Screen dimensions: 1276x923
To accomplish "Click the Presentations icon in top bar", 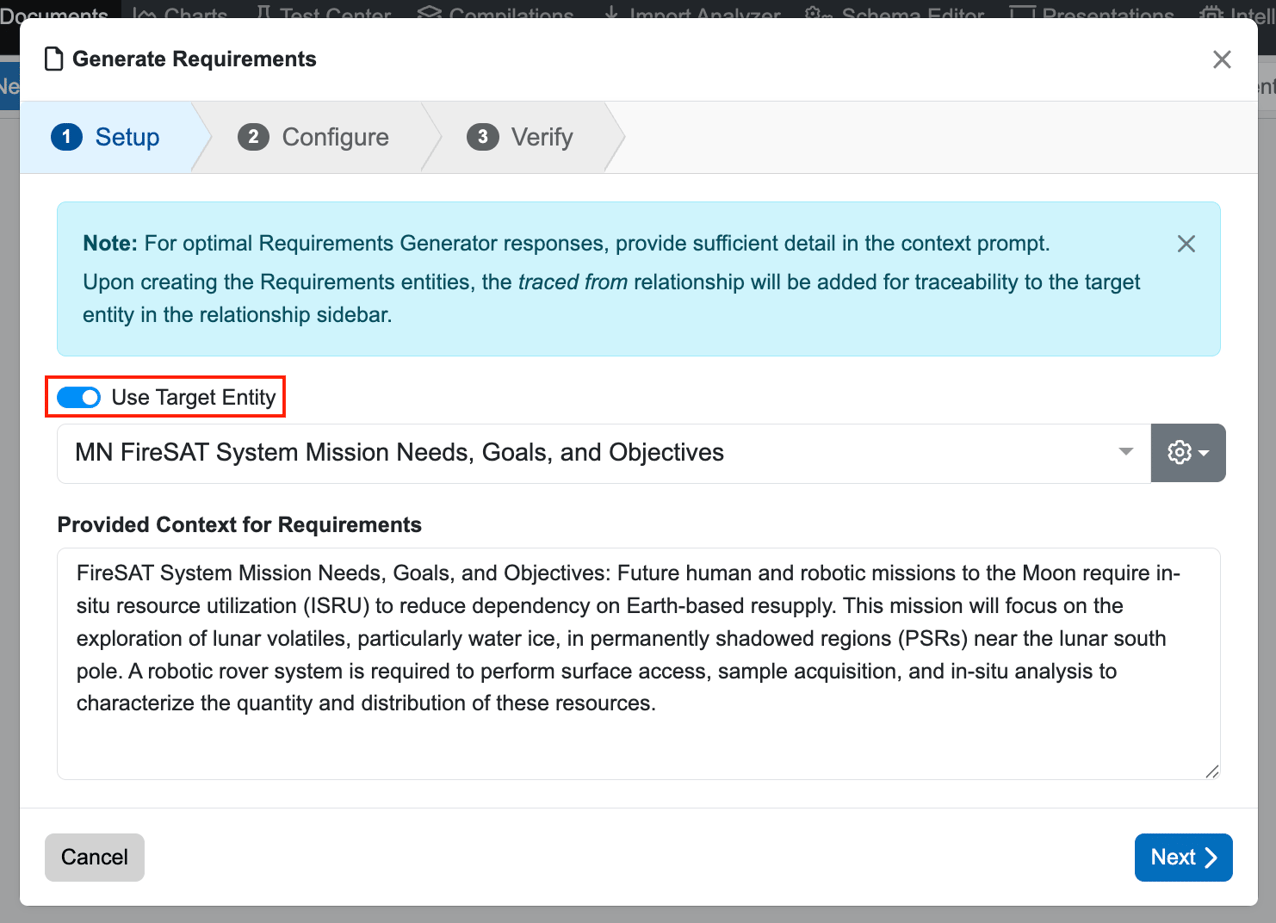I will (1021, 14).
